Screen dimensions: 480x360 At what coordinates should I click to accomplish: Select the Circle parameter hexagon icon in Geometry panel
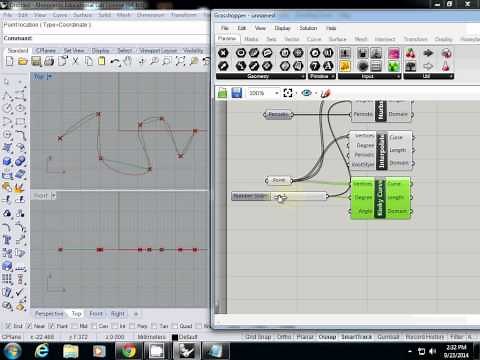pyautogui.click(x=241, y=53)
